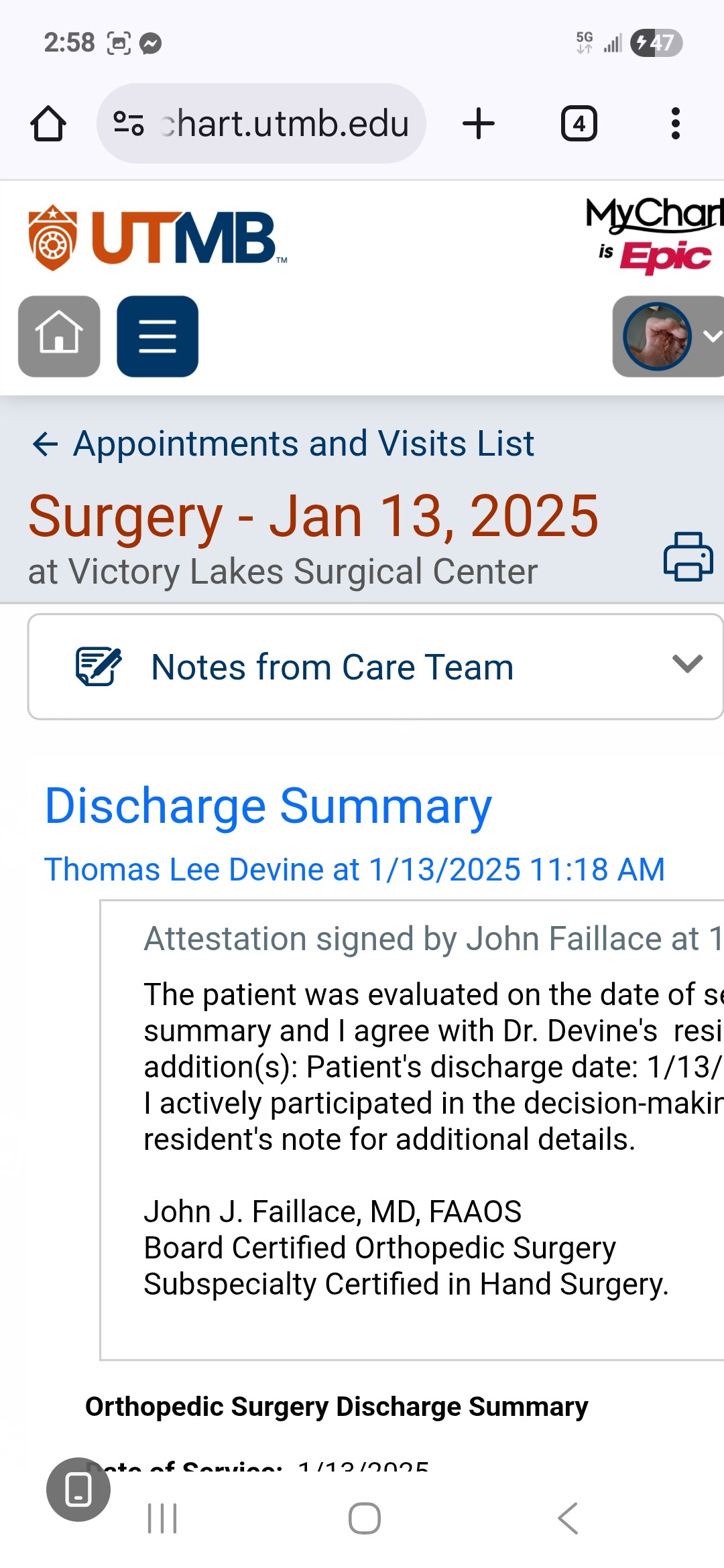
Task: Tap the site settings icon in address bar
Action: (x=128, y=124)
